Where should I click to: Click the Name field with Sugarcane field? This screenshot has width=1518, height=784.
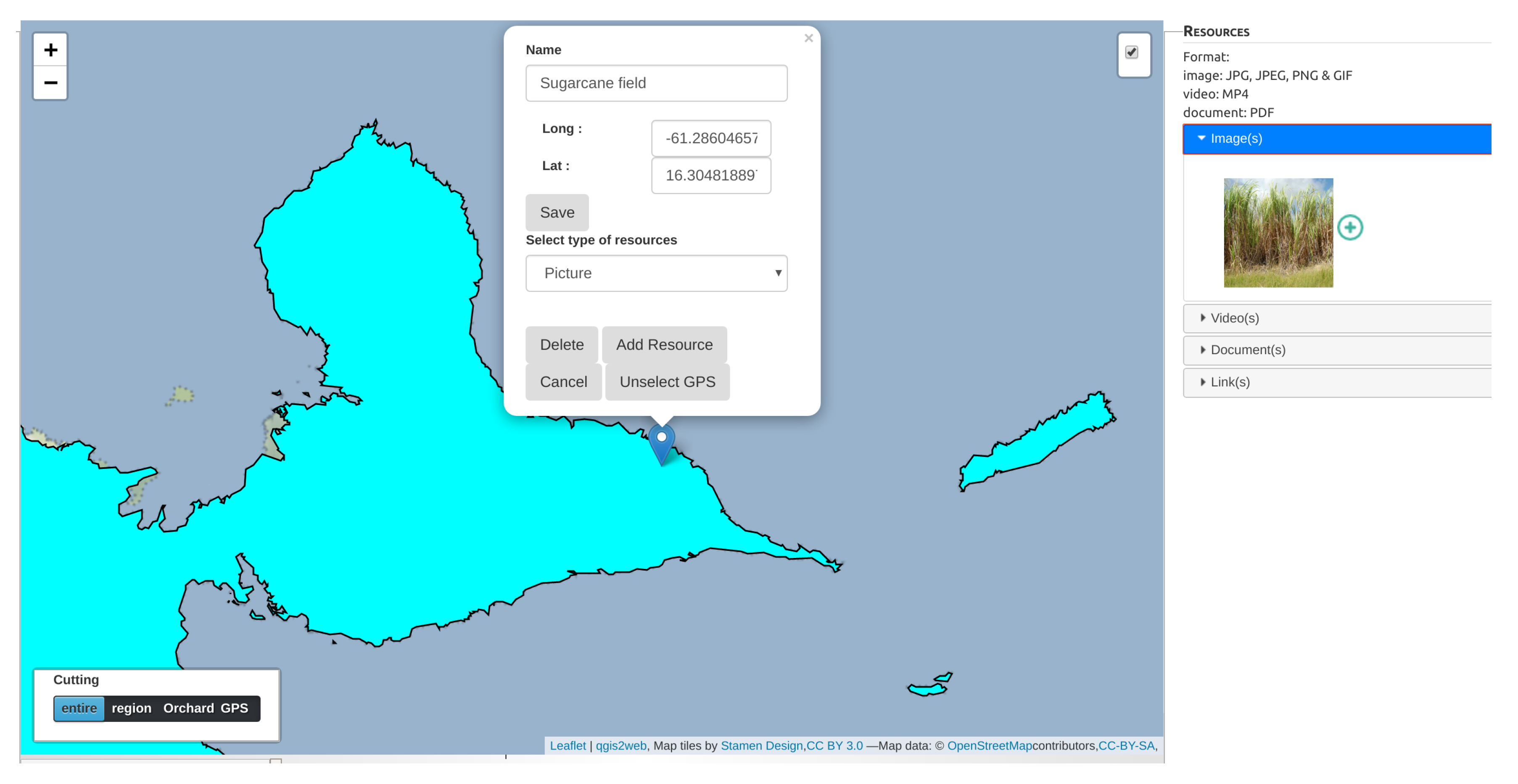pos(657,83)
